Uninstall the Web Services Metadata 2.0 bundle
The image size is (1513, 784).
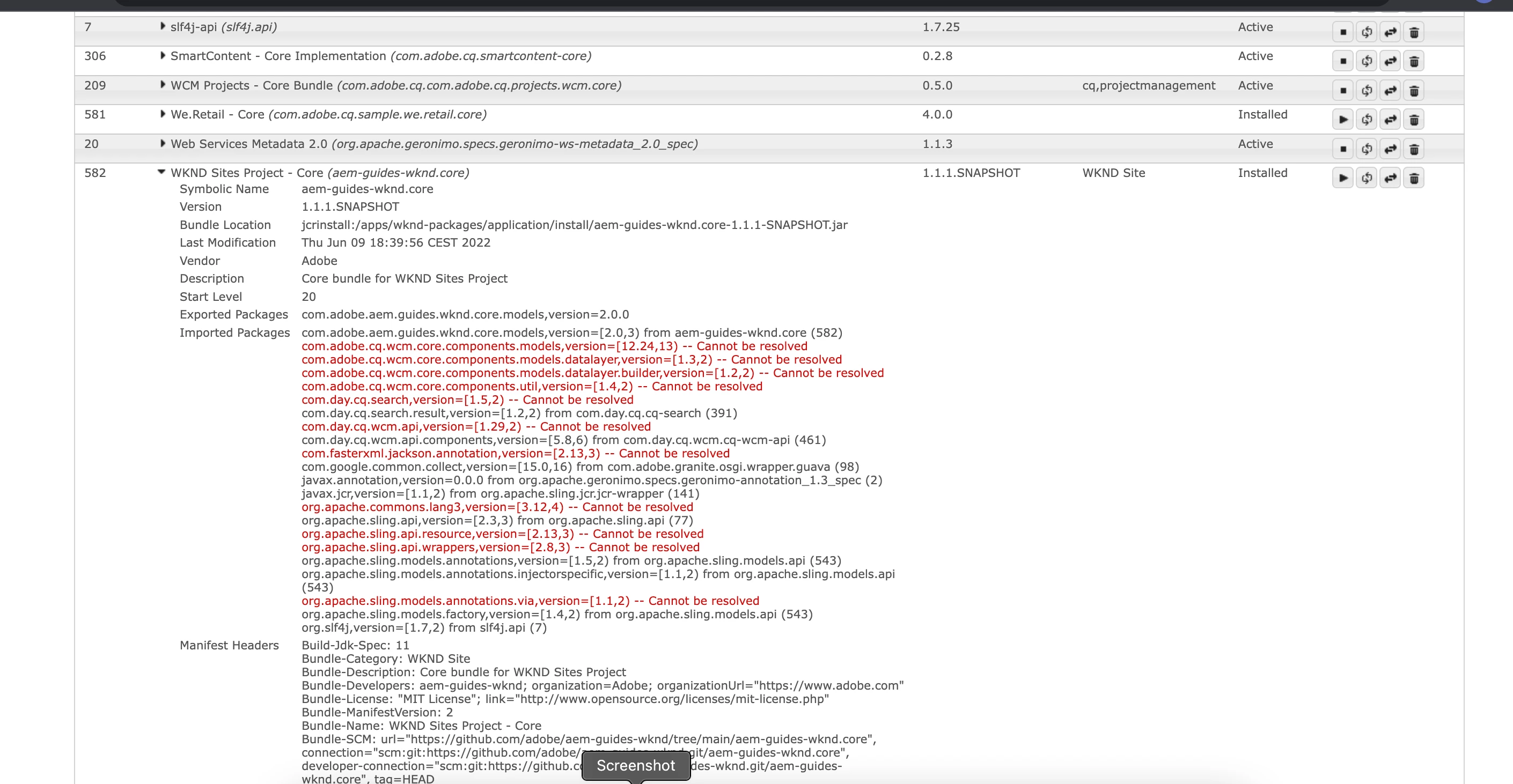coord(1414,149)
